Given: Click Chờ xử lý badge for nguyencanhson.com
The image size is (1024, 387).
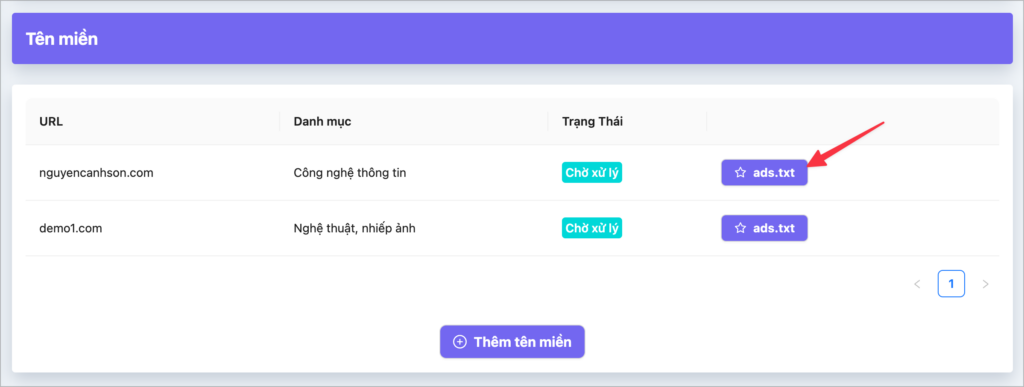Looking at the screenshot, I should (592, 173).
